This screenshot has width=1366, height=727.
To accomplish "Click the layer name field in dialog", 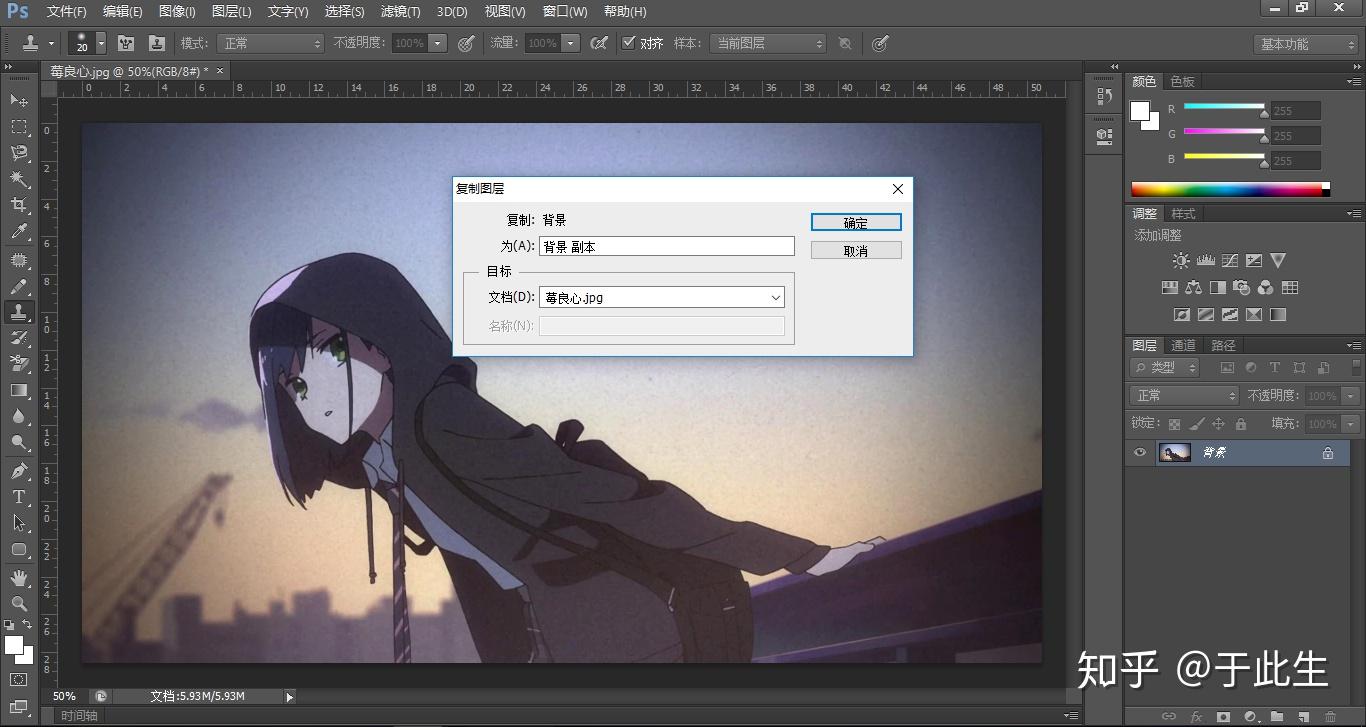I will pos(667,246).
